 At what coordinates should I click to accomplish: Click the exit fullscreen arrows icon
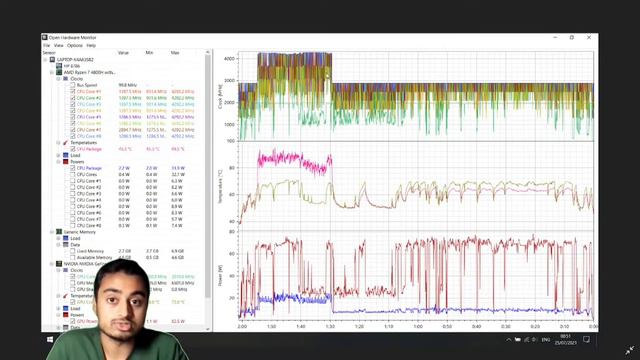pos(629,350)
